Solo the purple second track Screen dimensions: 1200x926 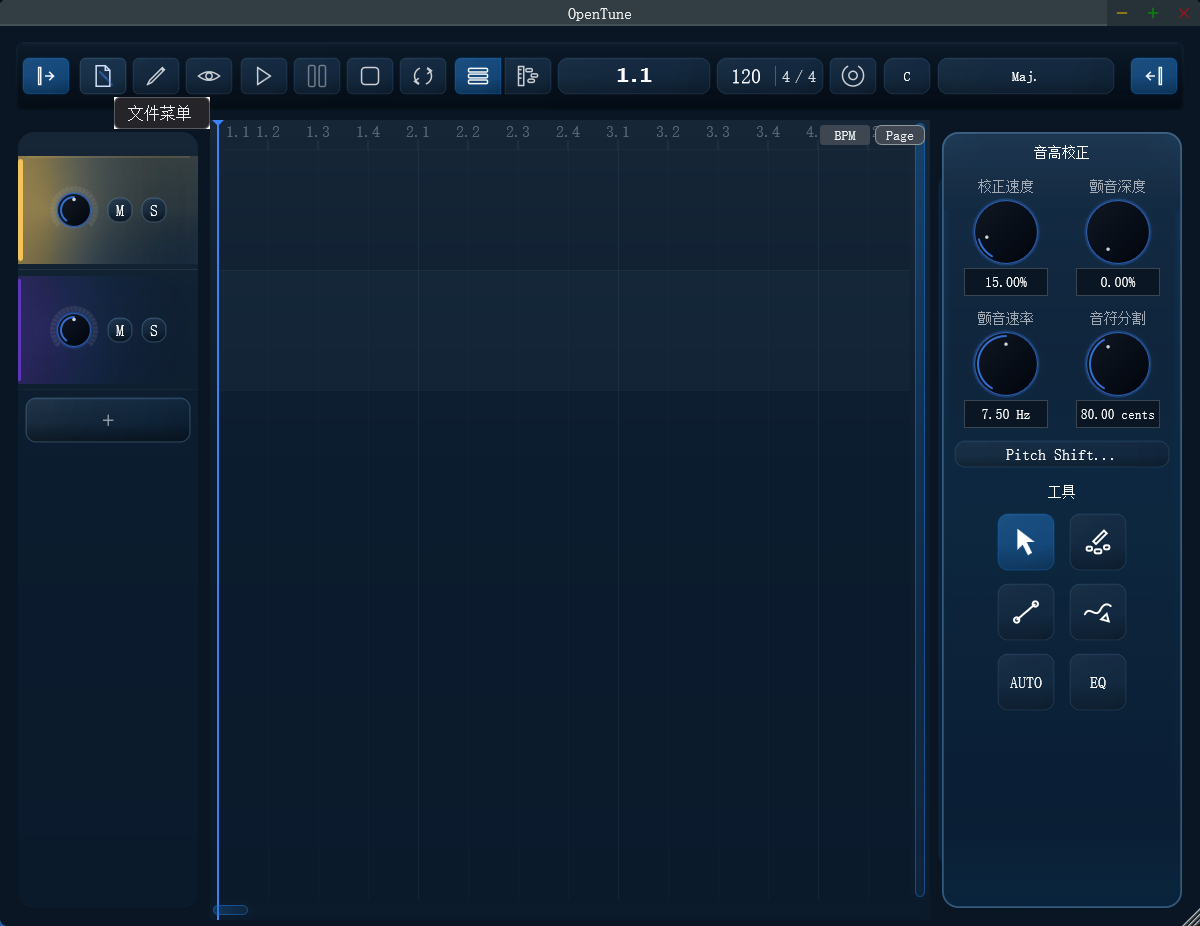[153, 330]
